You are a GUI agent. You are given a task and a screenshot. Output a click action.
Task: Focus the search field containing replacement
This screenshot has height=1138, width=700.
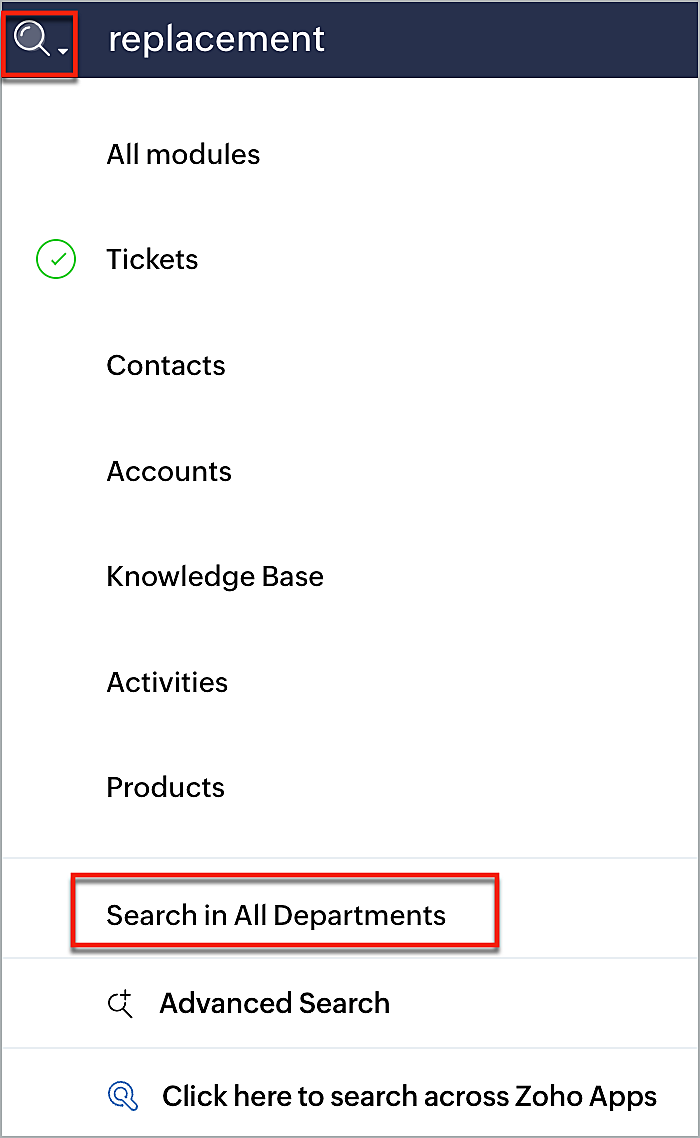[385, 38]
